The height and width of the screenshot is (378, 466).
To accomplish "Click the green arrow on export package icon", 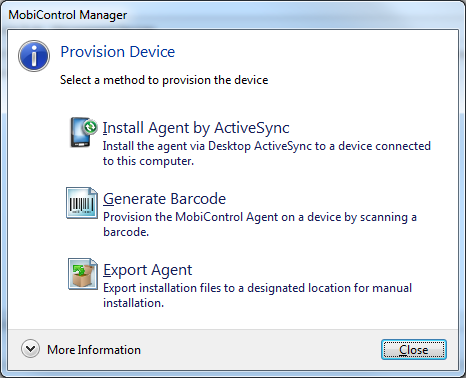I will [79, 270].
